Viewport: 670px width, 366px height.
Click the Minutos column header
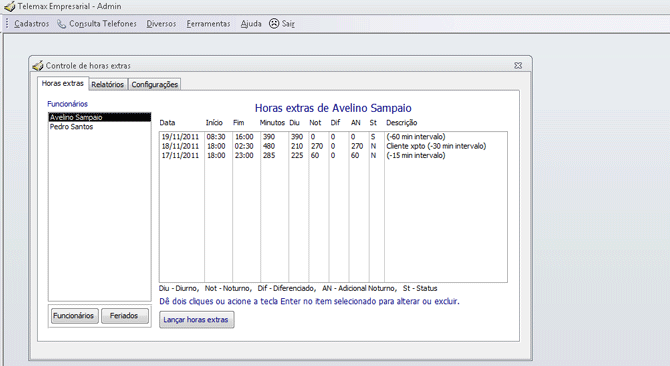coord(272,123)
